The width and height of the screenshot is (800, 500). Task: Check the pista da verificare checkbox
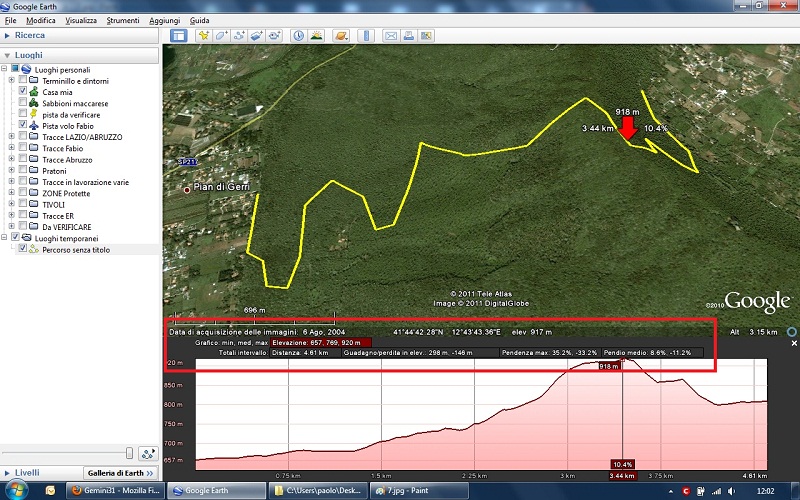pos(22,114)
